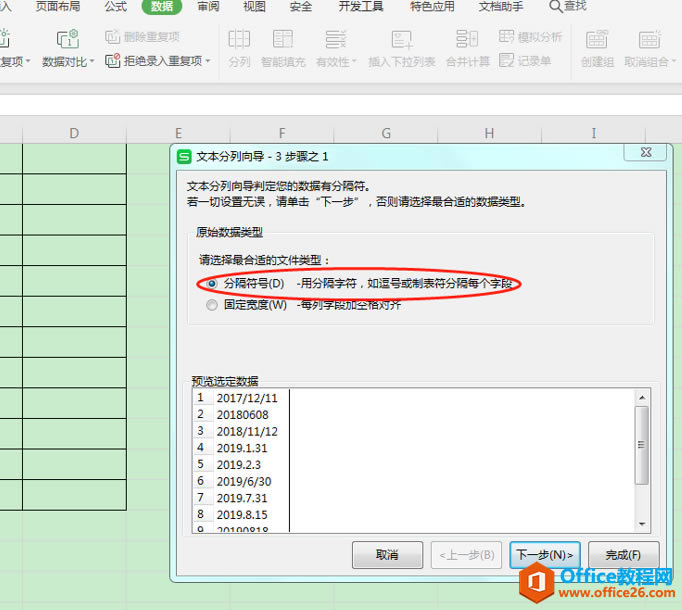
Task: Click preview row 2019.1.31
Action: pos(242,448)
